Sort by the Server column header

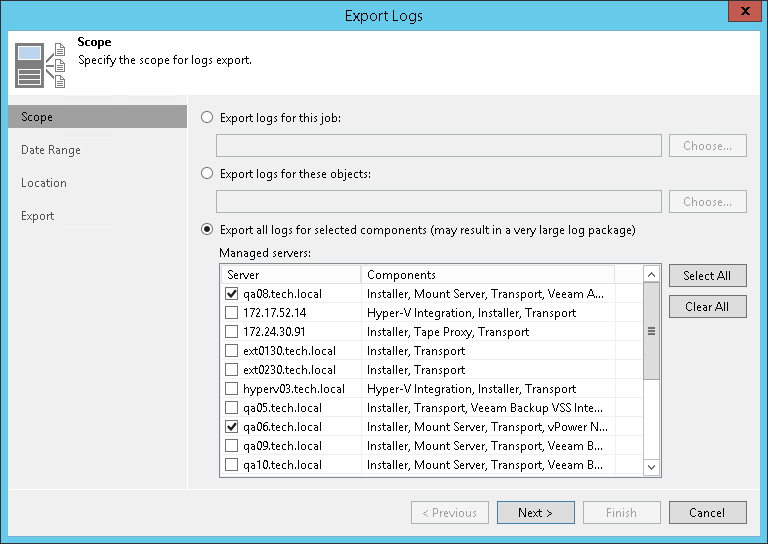290,275
